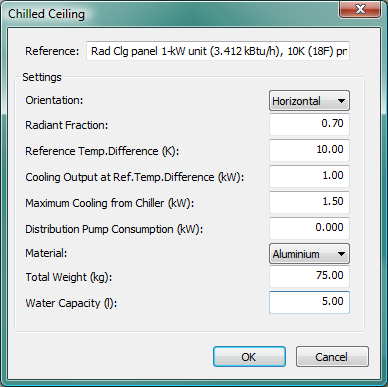This screenshot has height=387, width=388.
Task: Click the Total Weight (kg) input field
Action: click(309, 276)
